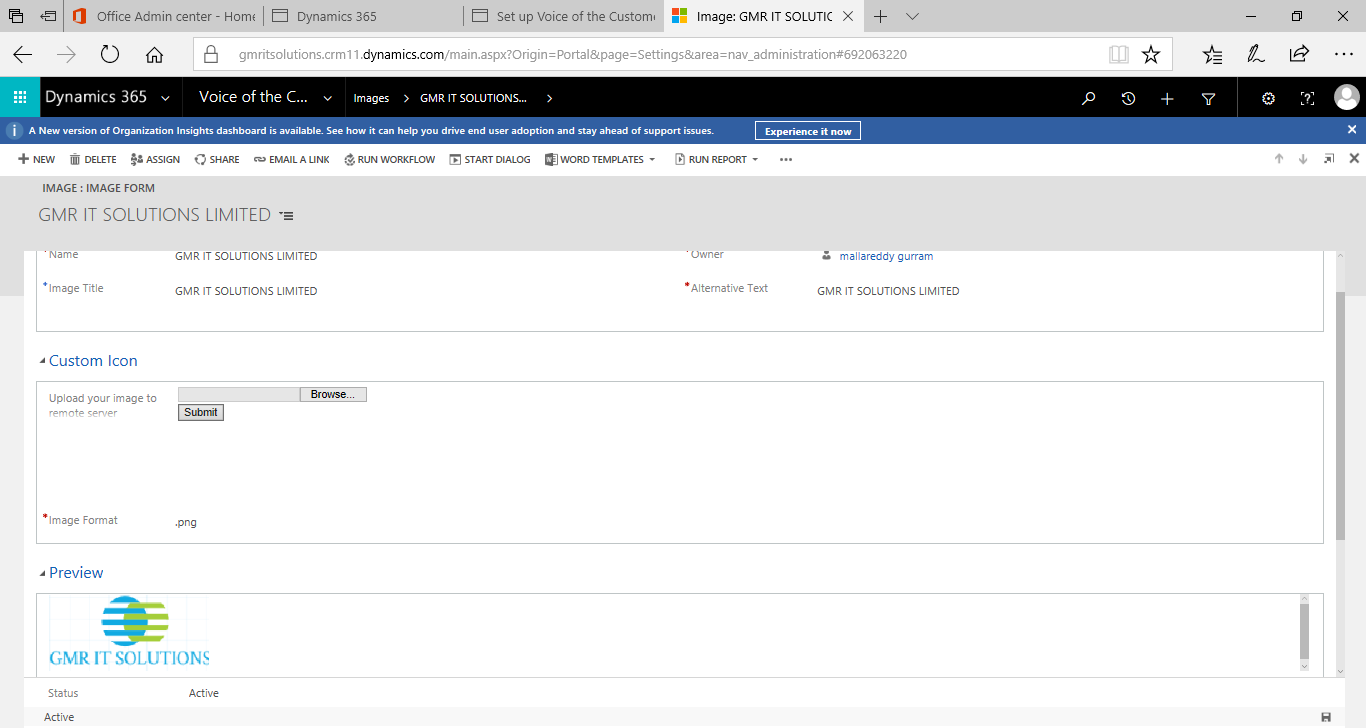1366x728 pixels.
Task: Open the favorites hub icon
Action: pos(1212,55)
